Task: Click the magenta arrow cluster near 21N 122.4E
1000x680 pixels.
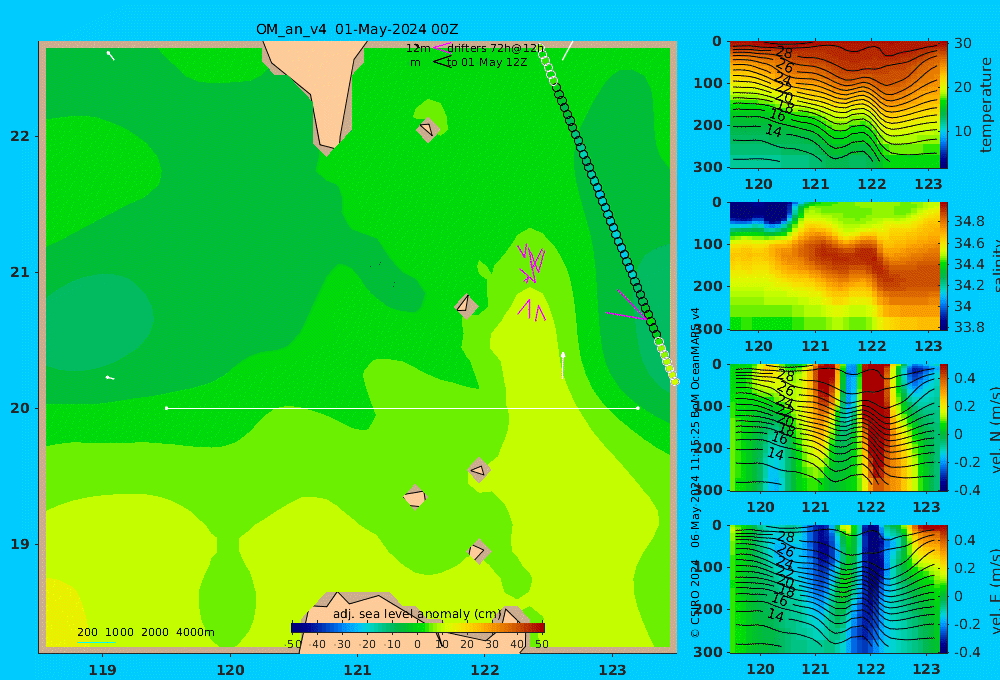Action: pyautogui.click(x=531, y=263)
